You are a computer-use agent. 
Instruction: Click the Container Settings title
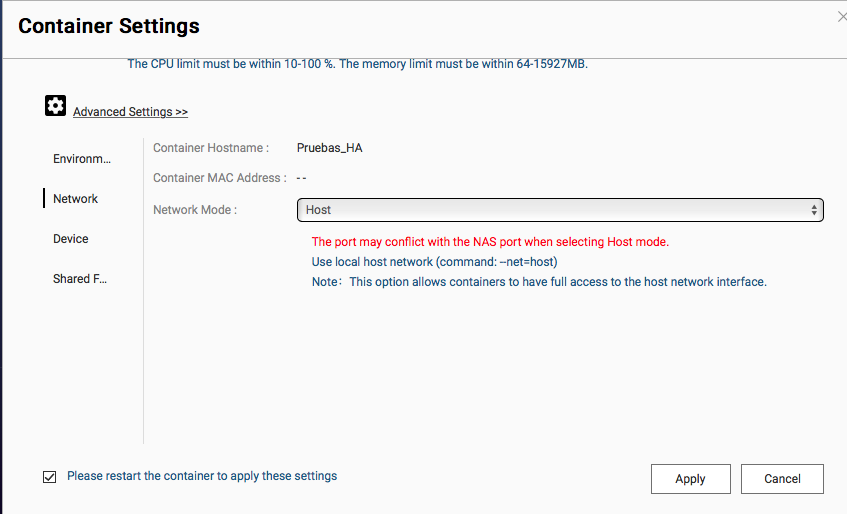tap(109, 26)
